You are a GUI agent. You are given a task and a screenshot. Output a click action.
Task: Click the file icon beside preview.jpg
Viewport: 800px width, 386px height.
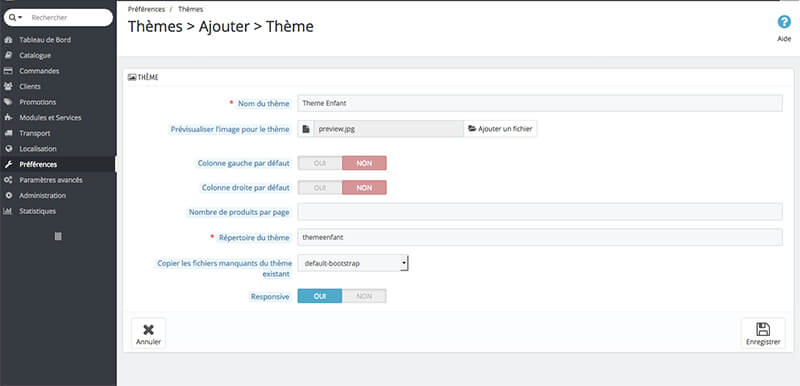306,129
